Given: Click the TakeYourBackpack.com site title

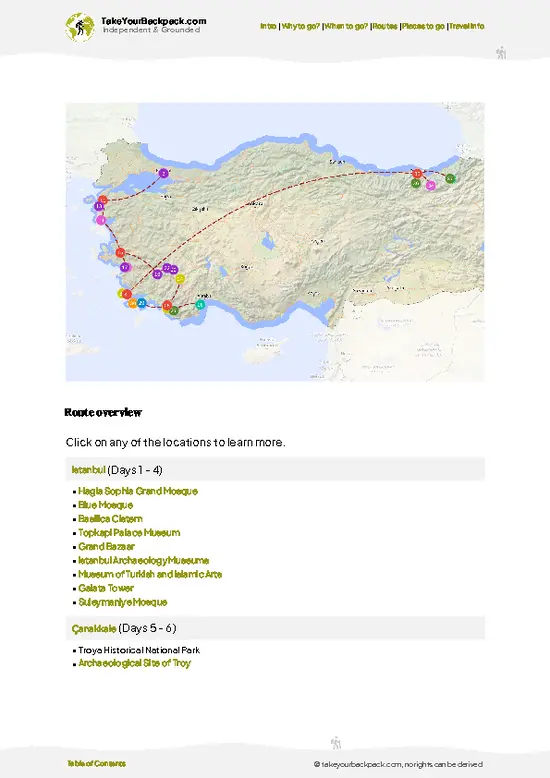Looking at the screenshot, I should (x=153, y=21).
